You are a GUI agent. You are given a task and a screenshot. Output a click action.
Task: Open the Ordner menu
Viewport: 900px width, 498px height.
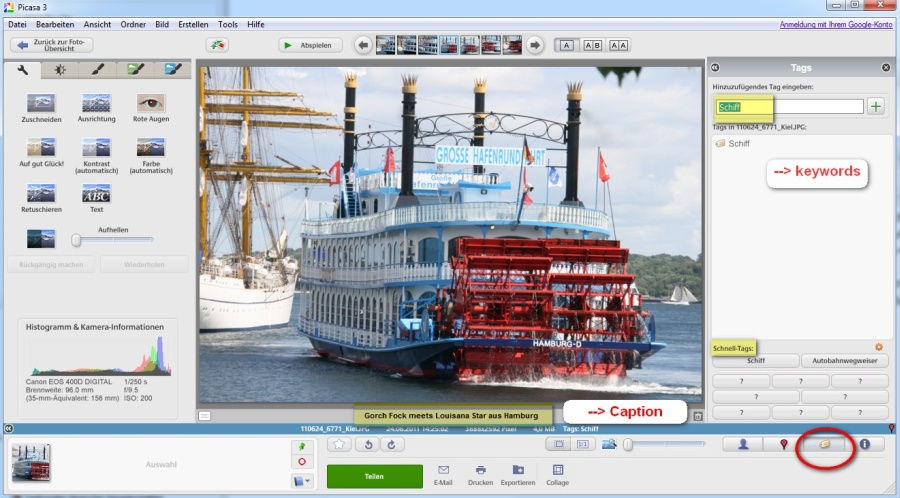133,25
